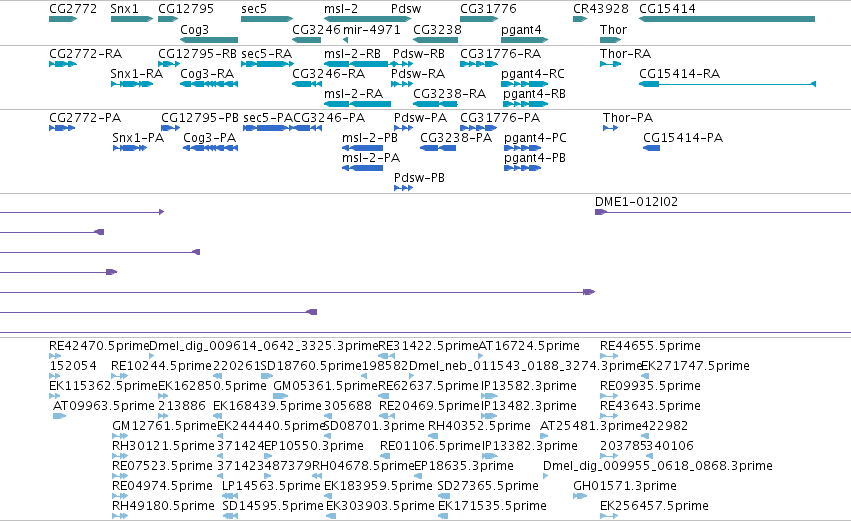Select the Thor-RA transcript glyph

(611, 64)
